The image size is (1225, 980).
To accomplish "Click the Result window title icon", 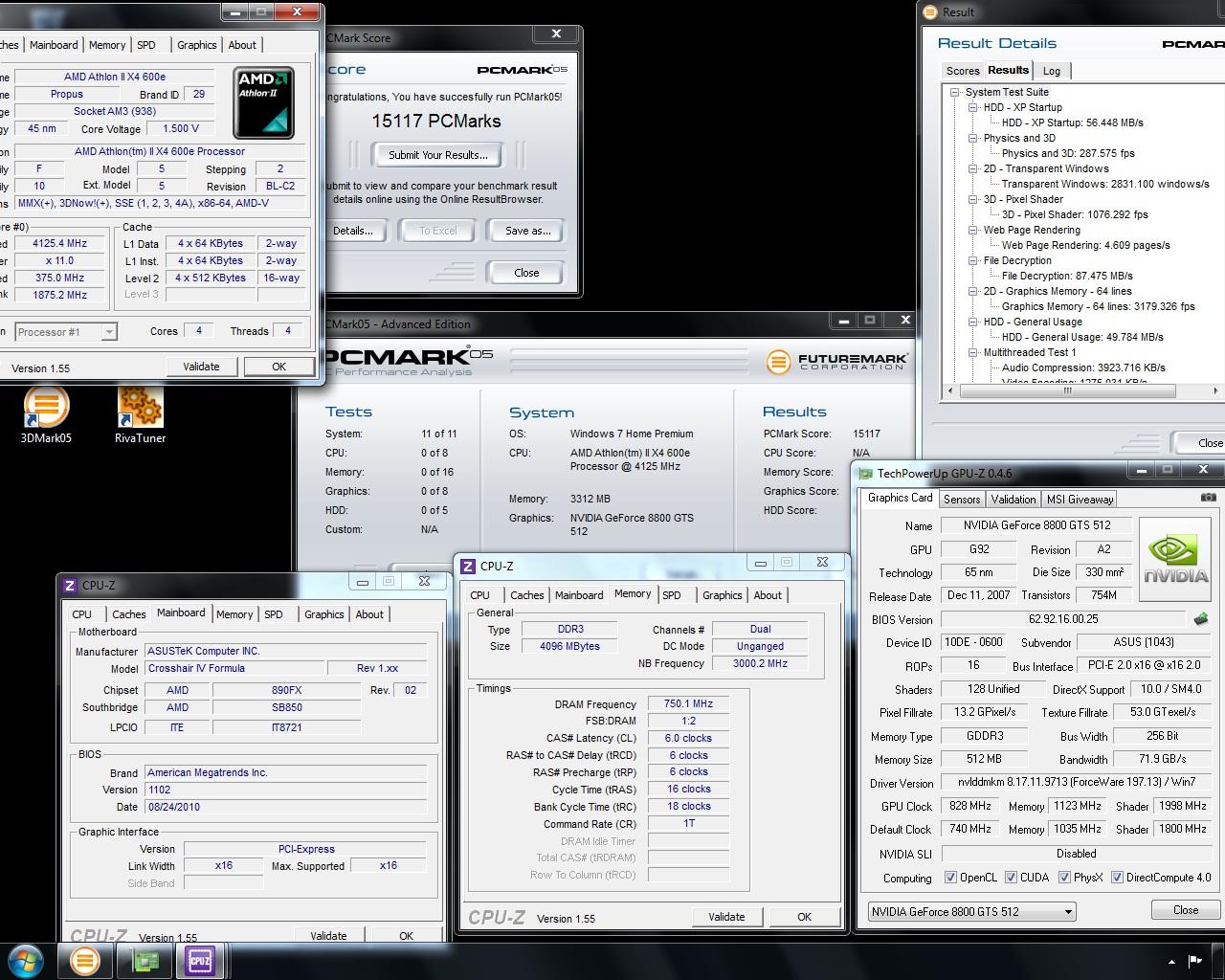I will coord(930,12).
